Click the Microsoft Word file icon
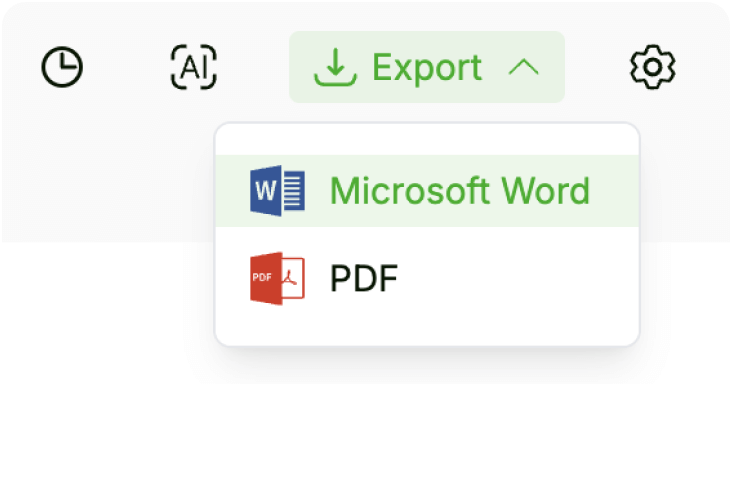The height and width of the screenshot is (492, 732). 277,190
